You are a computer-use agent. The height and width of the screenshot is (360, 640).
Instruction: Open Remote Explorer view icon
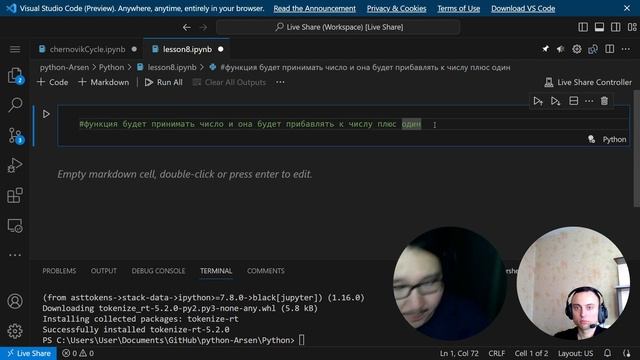tap(15, 225)
